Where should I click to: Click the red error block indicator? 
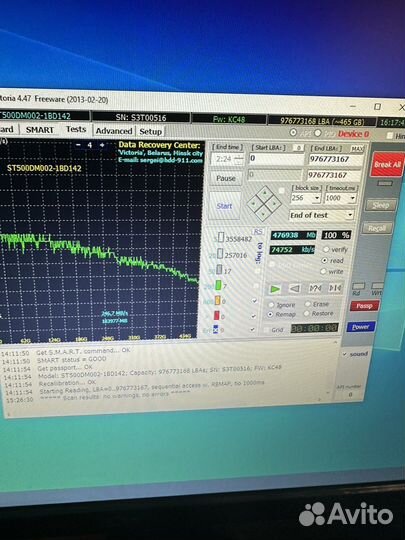[216, 315]
